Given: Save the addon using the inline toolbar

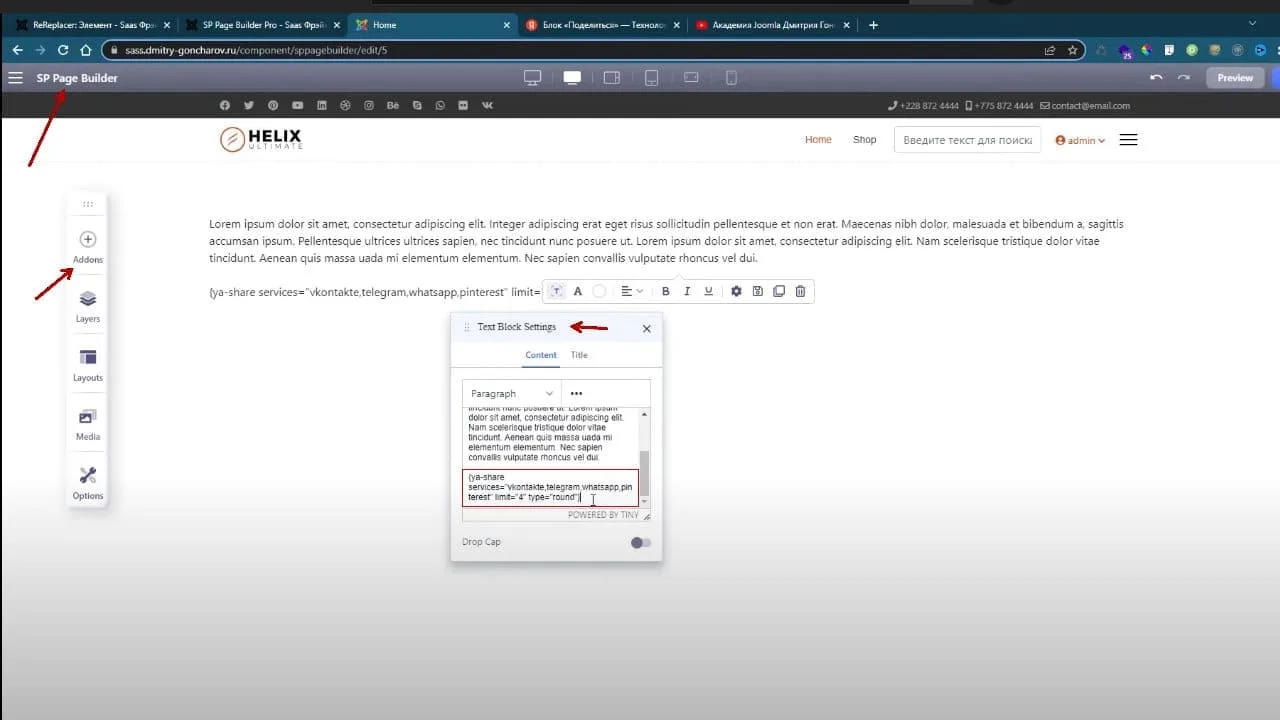Looking at the screenshot, I should (757, 291).
